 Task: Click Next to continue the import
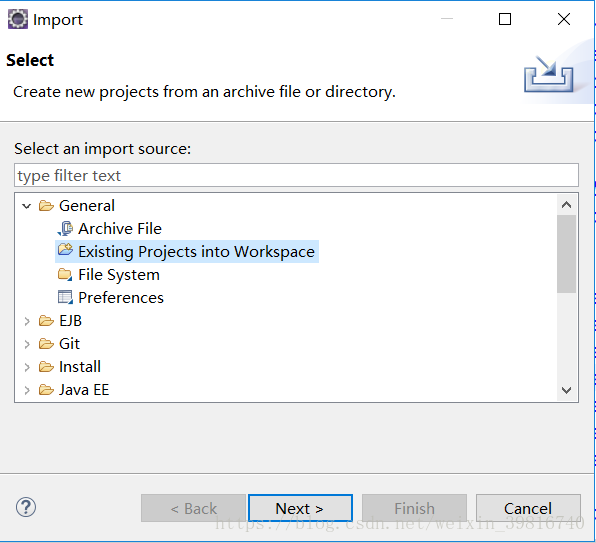(300, 508)
